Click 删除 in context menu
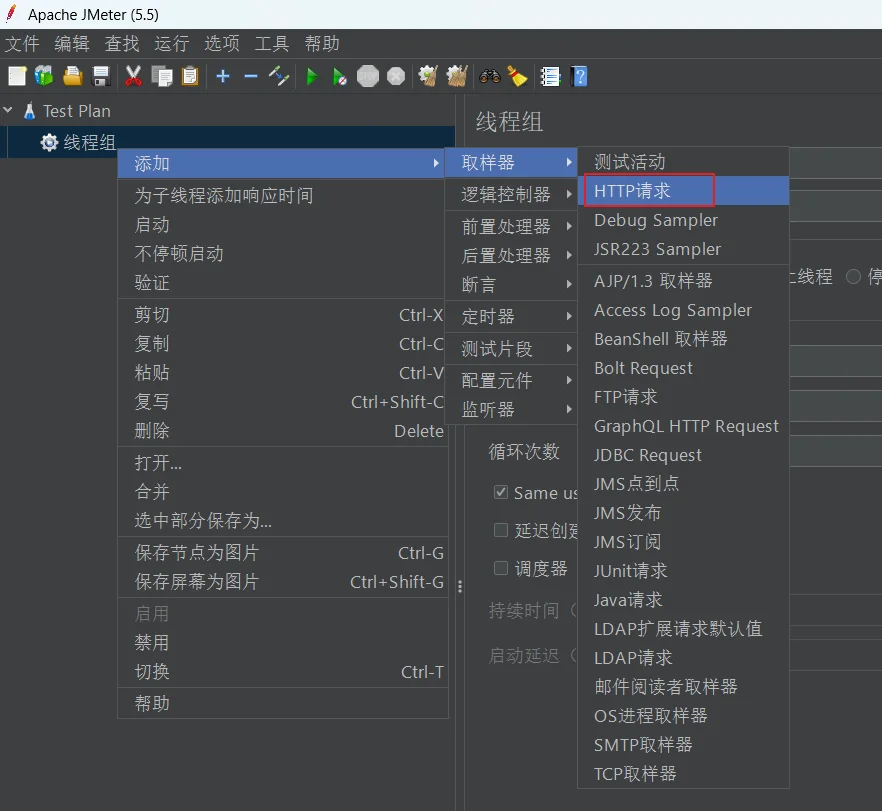 [282, 431]
